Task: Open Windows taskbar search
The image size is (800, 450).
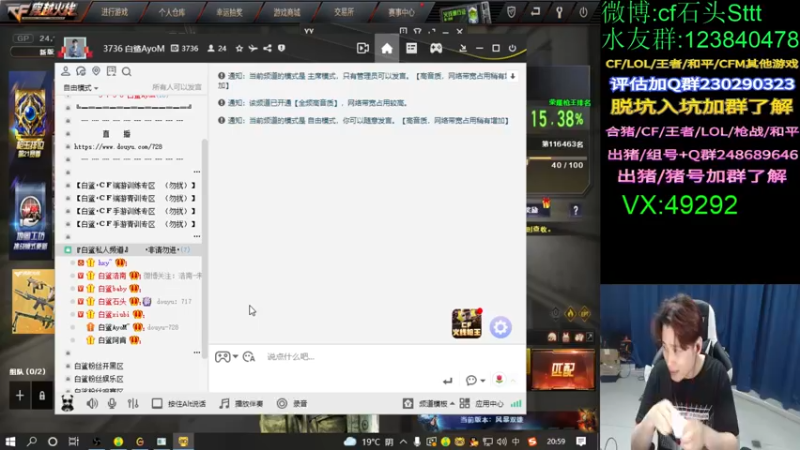Action: (32, 441)
